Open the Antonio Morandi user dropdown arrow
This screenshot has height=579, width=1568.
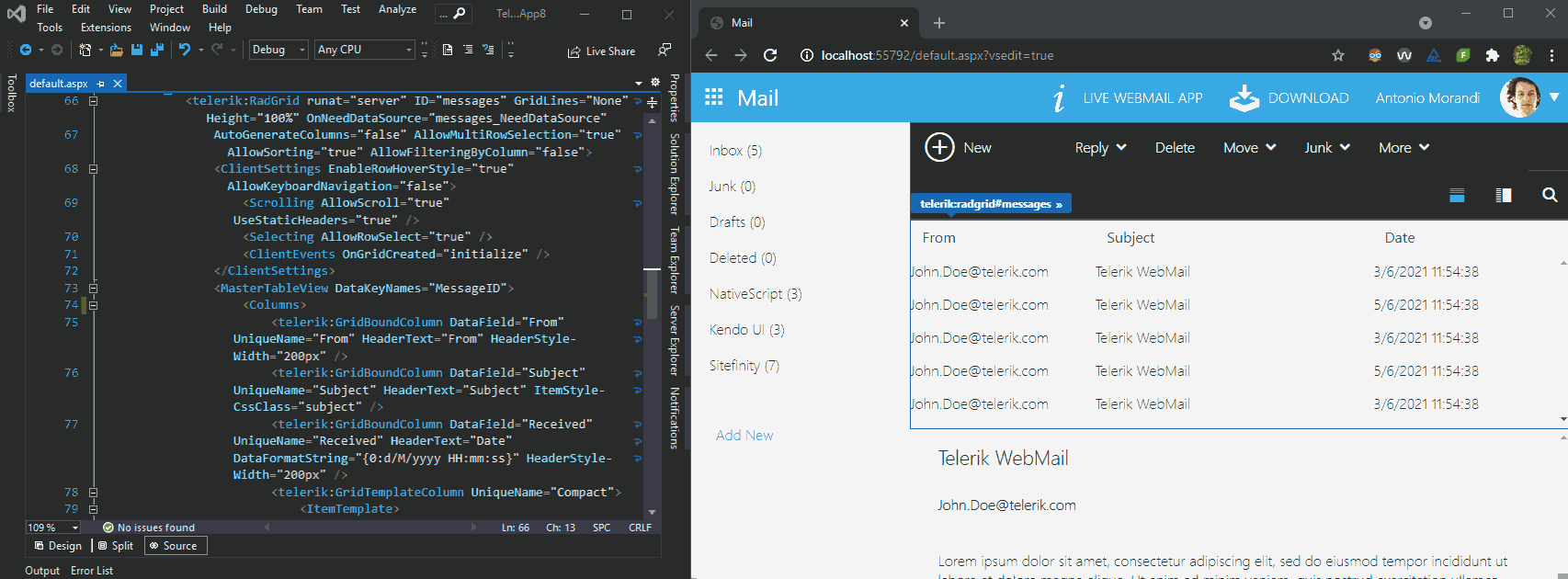(1554, 97)
